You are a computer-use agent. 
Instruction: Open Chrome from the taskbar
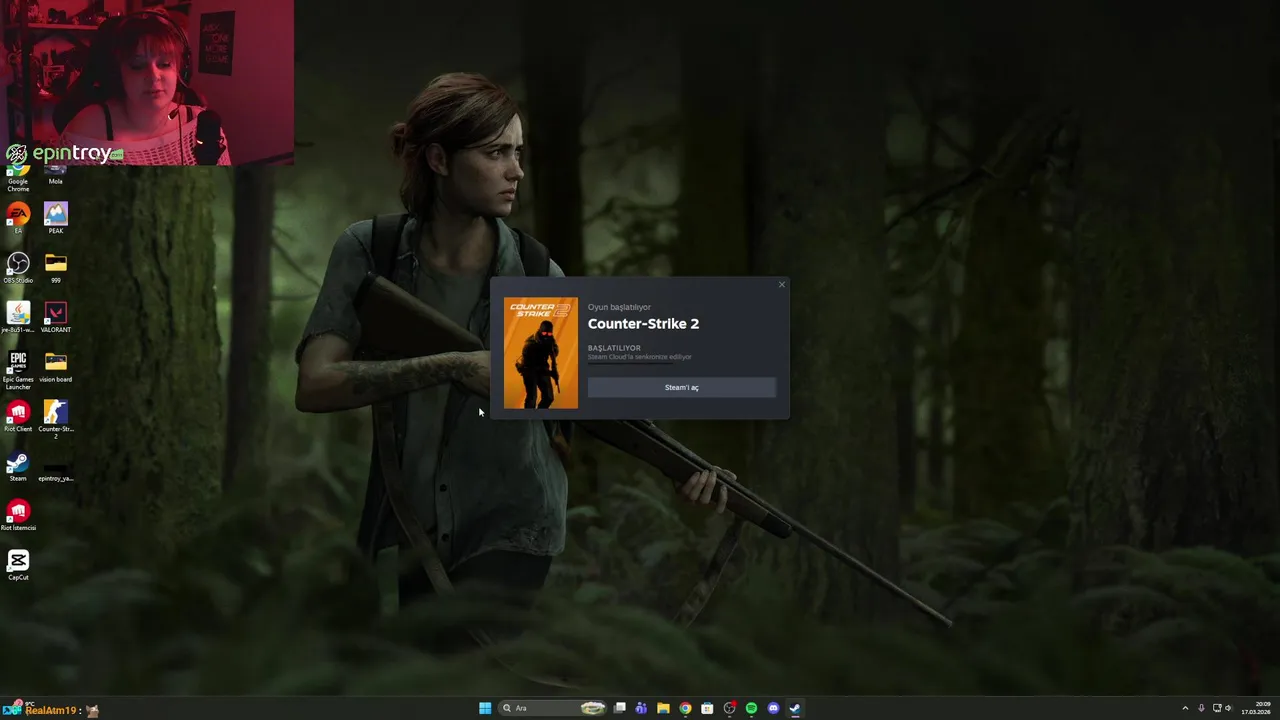tap(685, 708)
